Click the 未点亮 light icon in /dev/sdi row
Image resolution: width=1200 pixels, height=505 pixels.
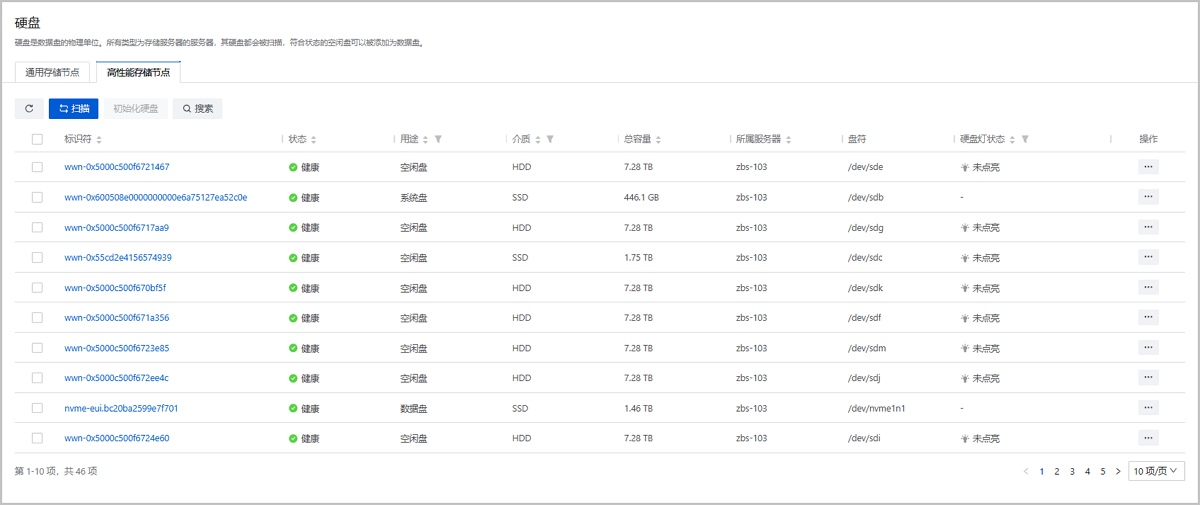pos(965,438)
